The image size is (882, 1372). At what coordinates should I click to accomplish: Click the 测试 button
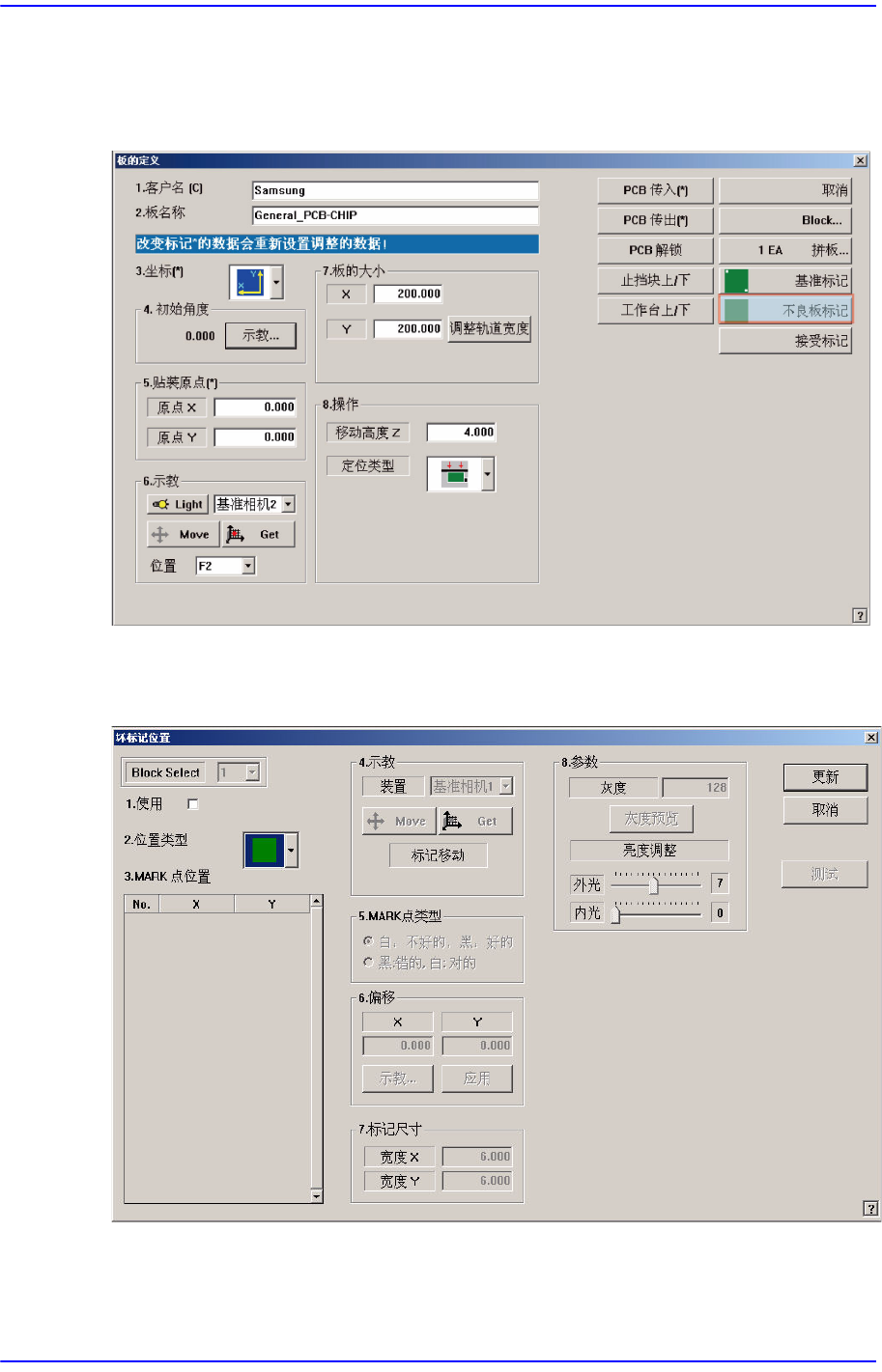coord(825,875)
